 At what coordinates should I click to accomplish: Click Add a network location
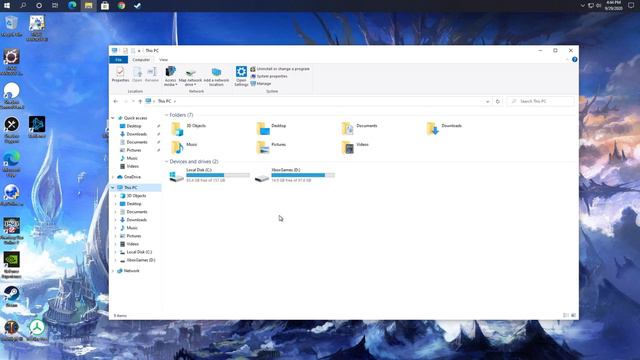(216, 76)
